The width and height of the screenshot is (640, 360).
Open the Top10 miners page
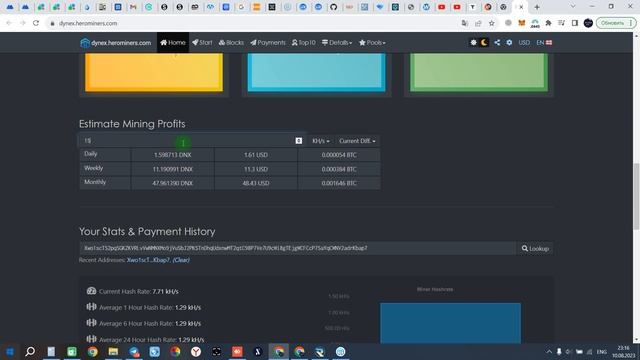click(x=304, y=42)
